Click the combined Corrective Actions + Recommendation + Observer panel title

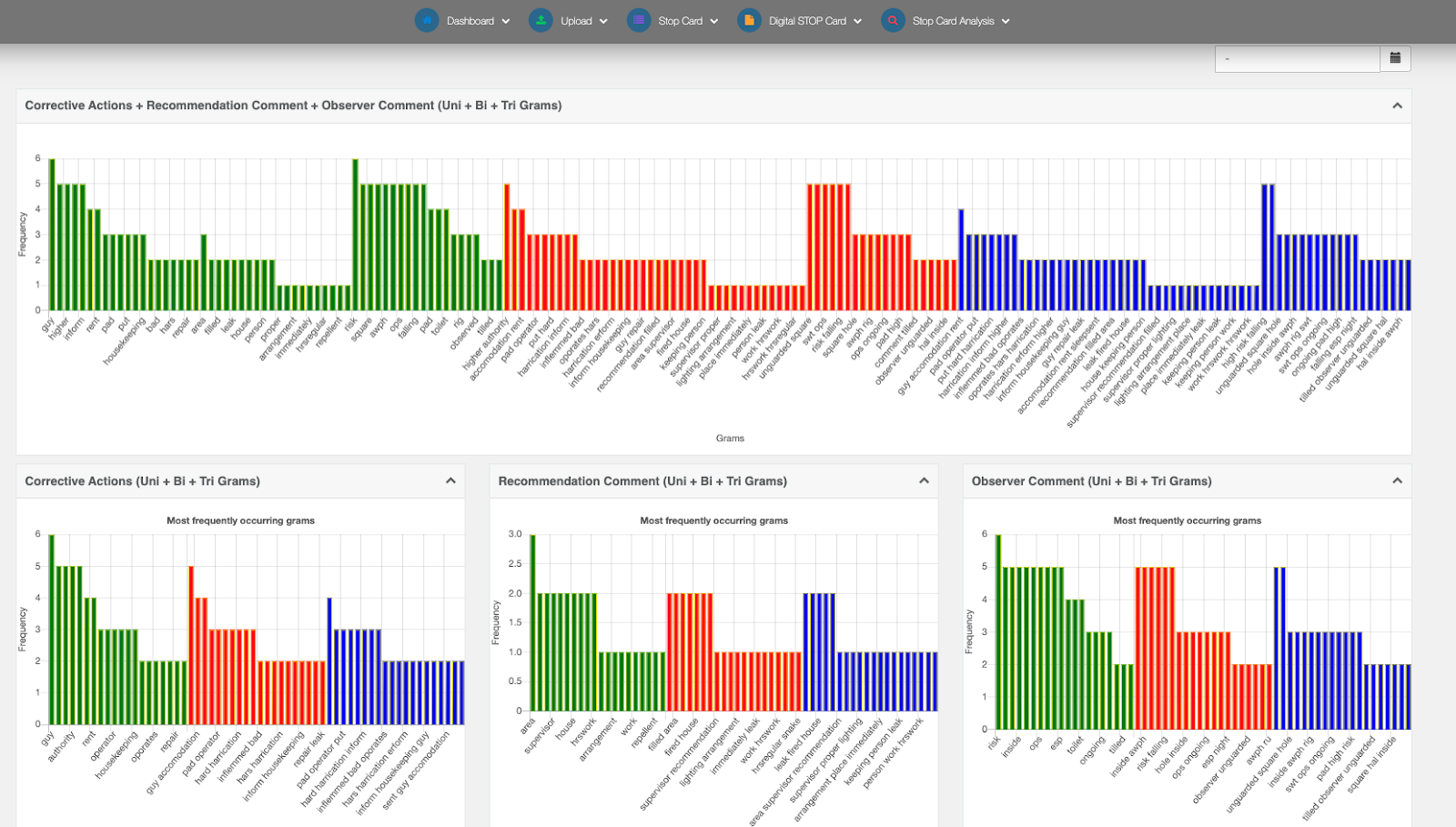pos(293,106)
